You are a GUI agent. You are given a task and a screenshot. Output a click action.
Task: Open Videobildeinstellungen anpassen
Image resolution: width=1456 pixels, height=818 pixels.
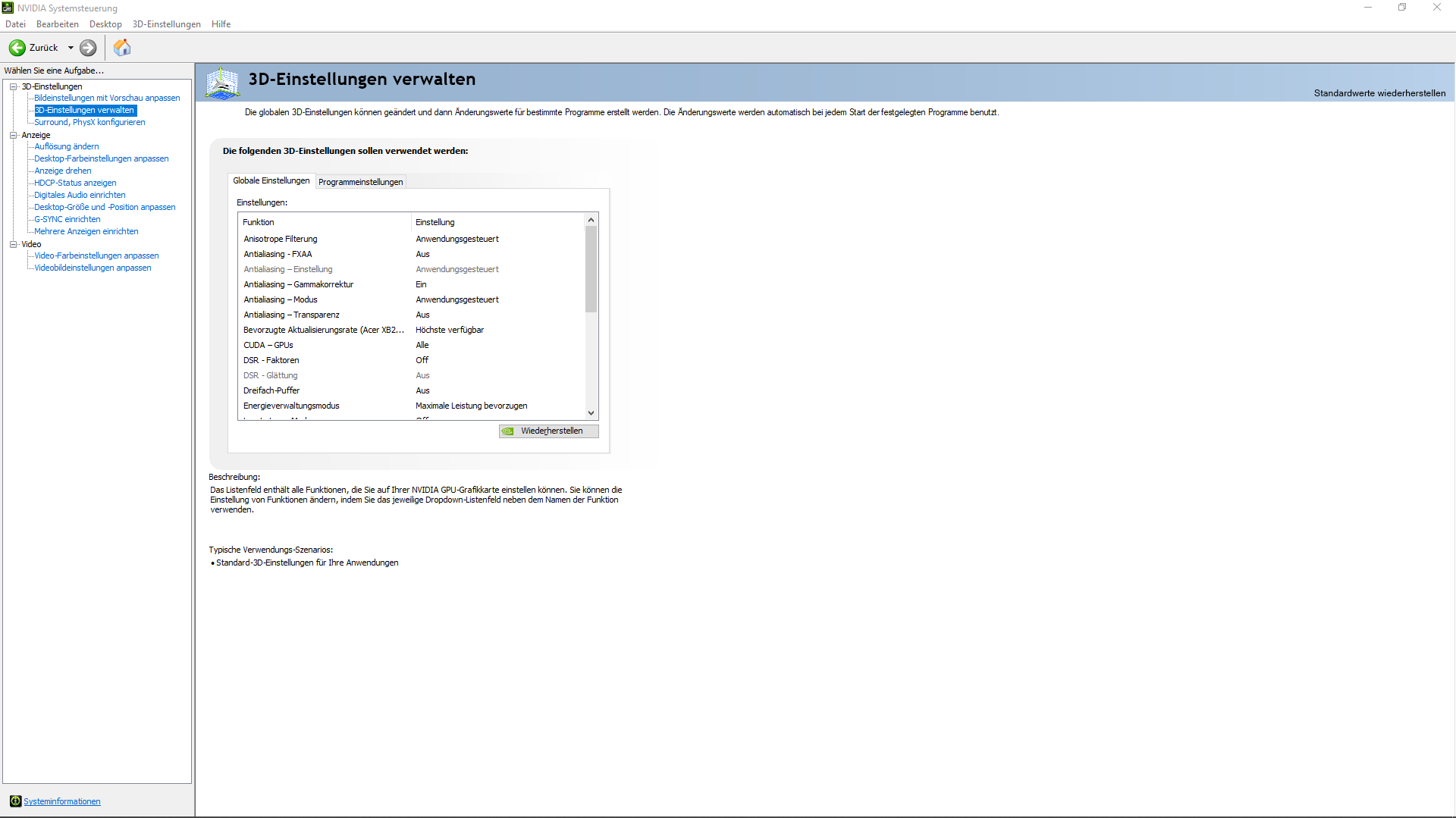(93, 268)
